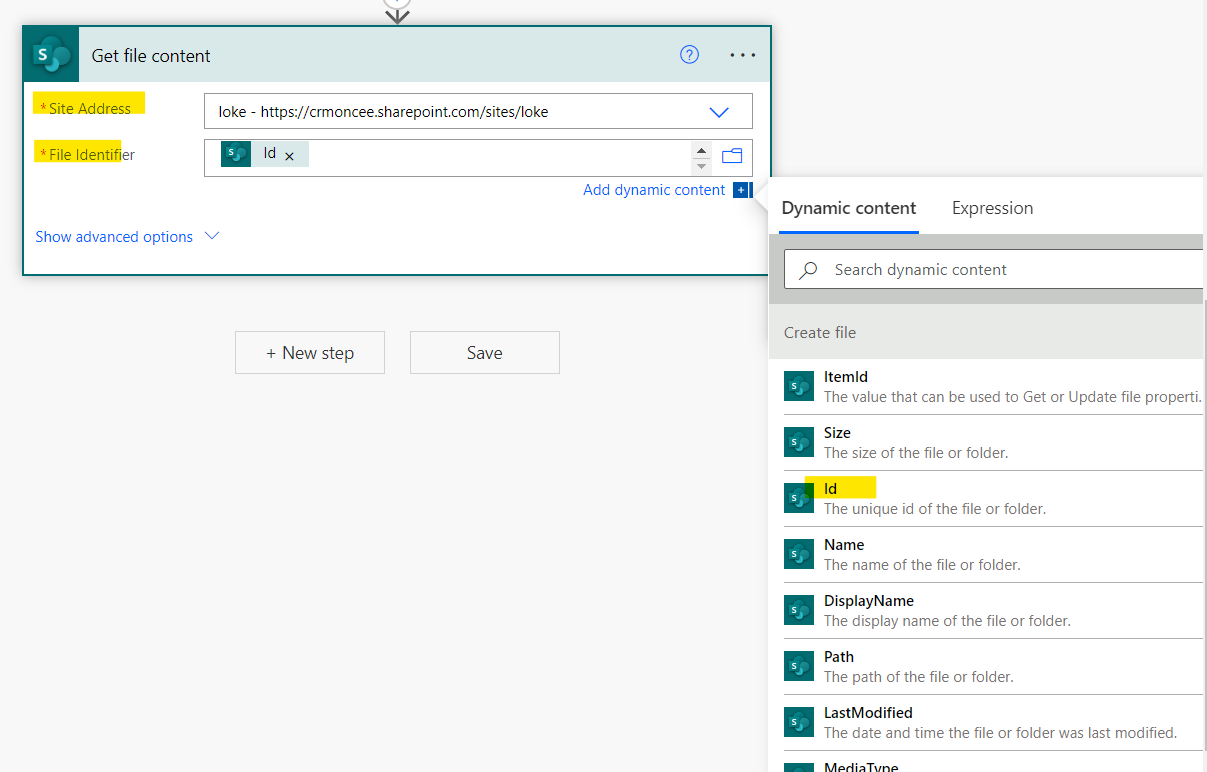Click the New step button
1207x772 pixels.
click(x=310, y=353)
